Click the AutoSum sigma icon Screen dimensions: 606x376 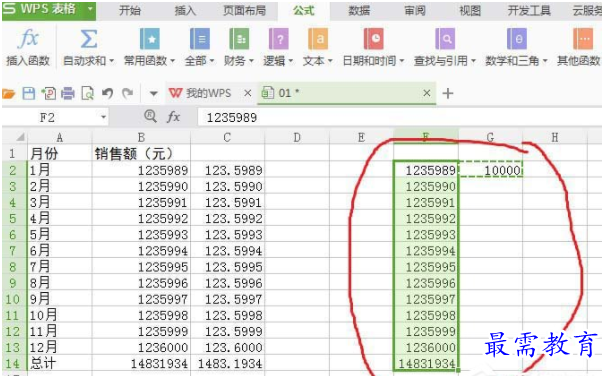click(89, 39)
